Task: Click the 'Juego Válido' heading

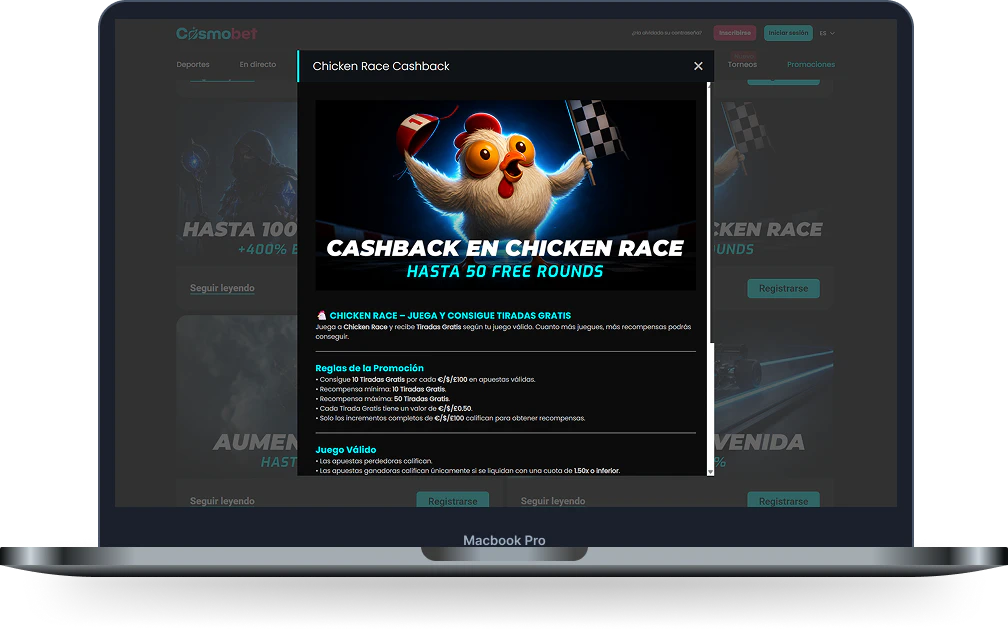Action: click(x=345, y=449)
